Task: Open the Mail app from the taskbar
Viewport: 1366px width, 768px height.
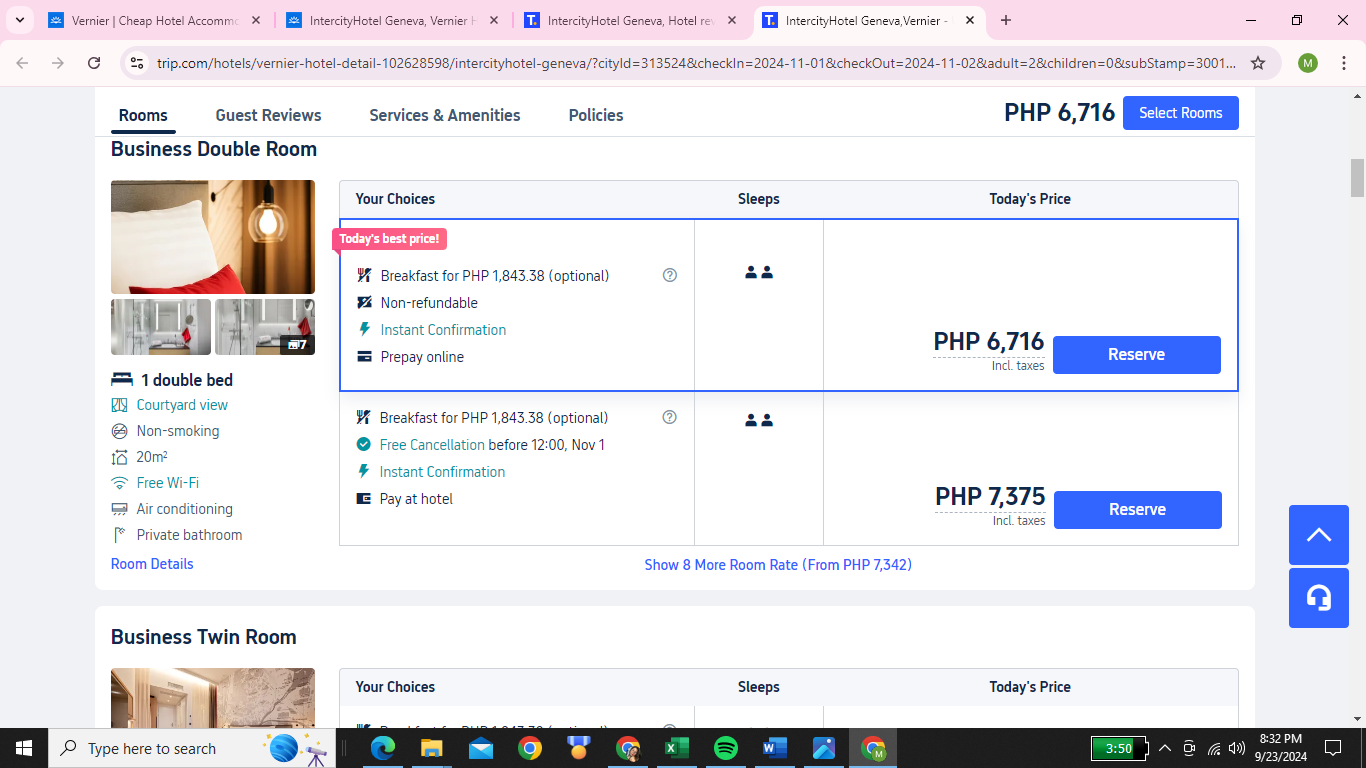Action: pos(480,748)
